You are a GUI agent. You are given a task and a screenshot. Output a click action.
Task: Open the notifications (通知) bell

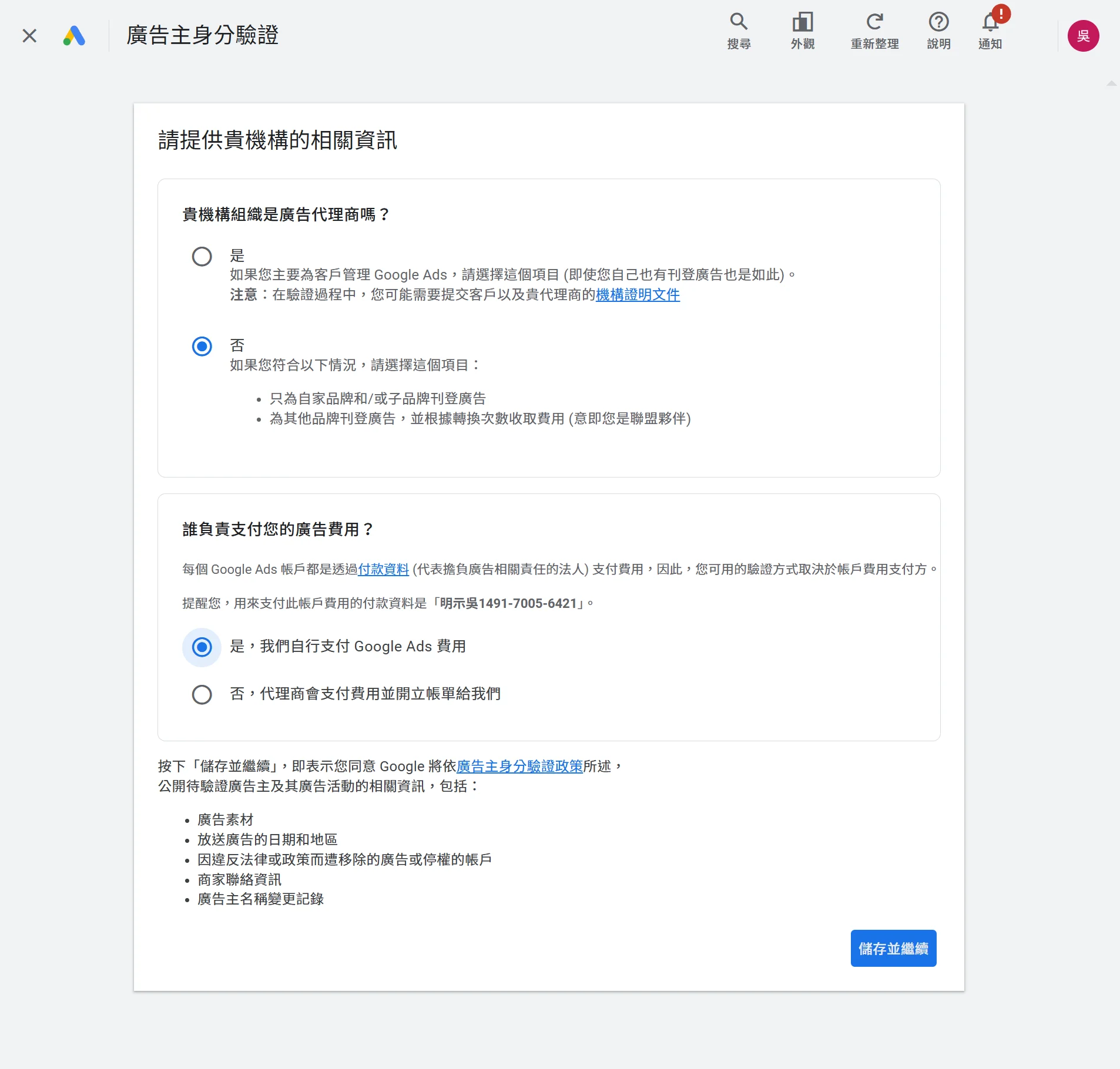pos(990,31)
